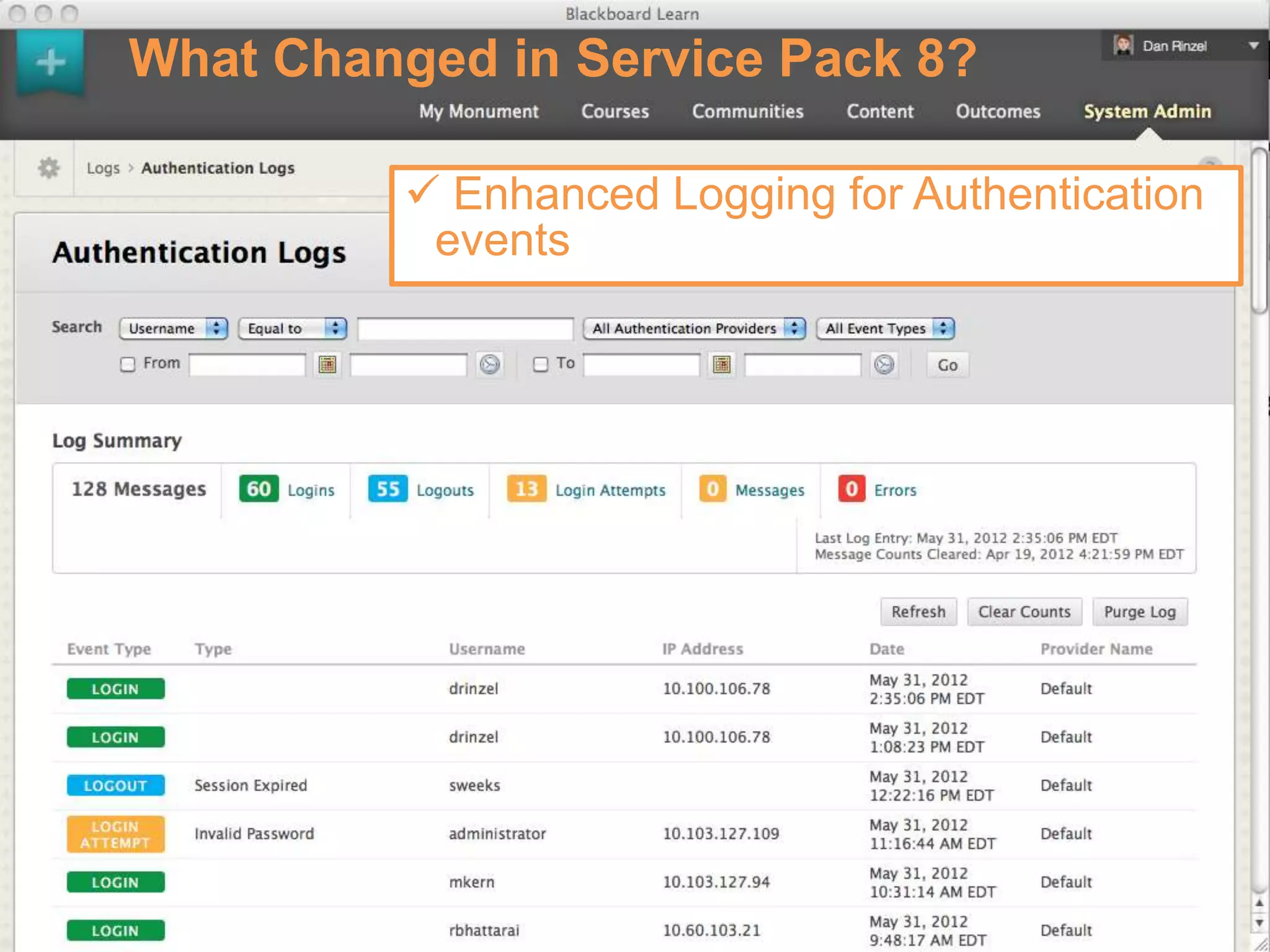Open the To date calendar picker
The image size is (1270, 952).
722,364
